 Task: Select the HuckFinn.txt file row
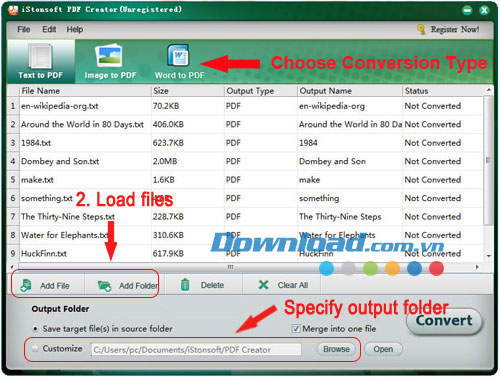(245, 254)
